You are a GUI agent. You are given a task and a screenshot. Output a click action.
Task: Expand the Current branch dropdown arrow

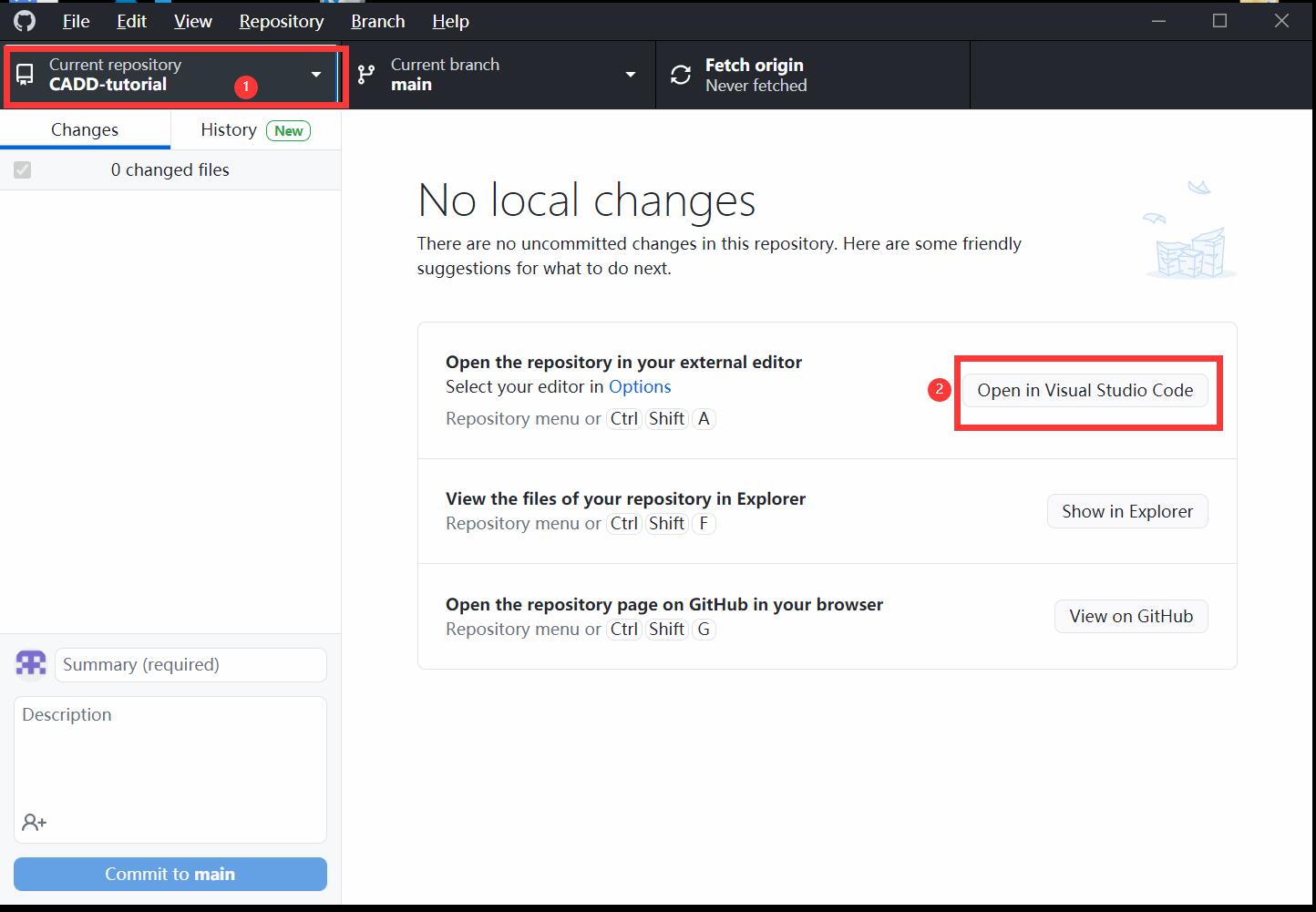pos(631,74)
